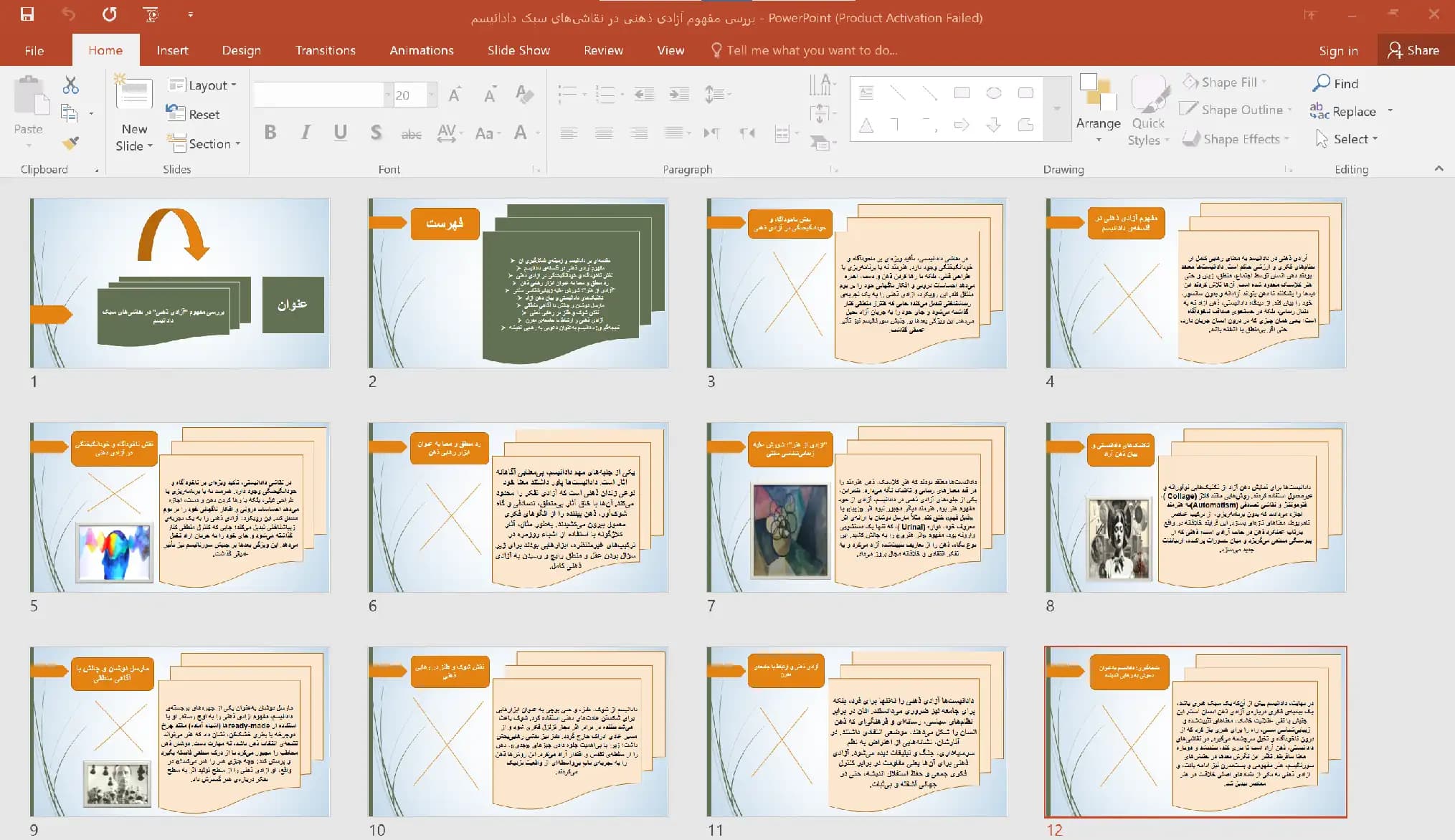1455x840 pixels.
Task: Increase font size with the large A icon
Action: [x=455, y=94]
